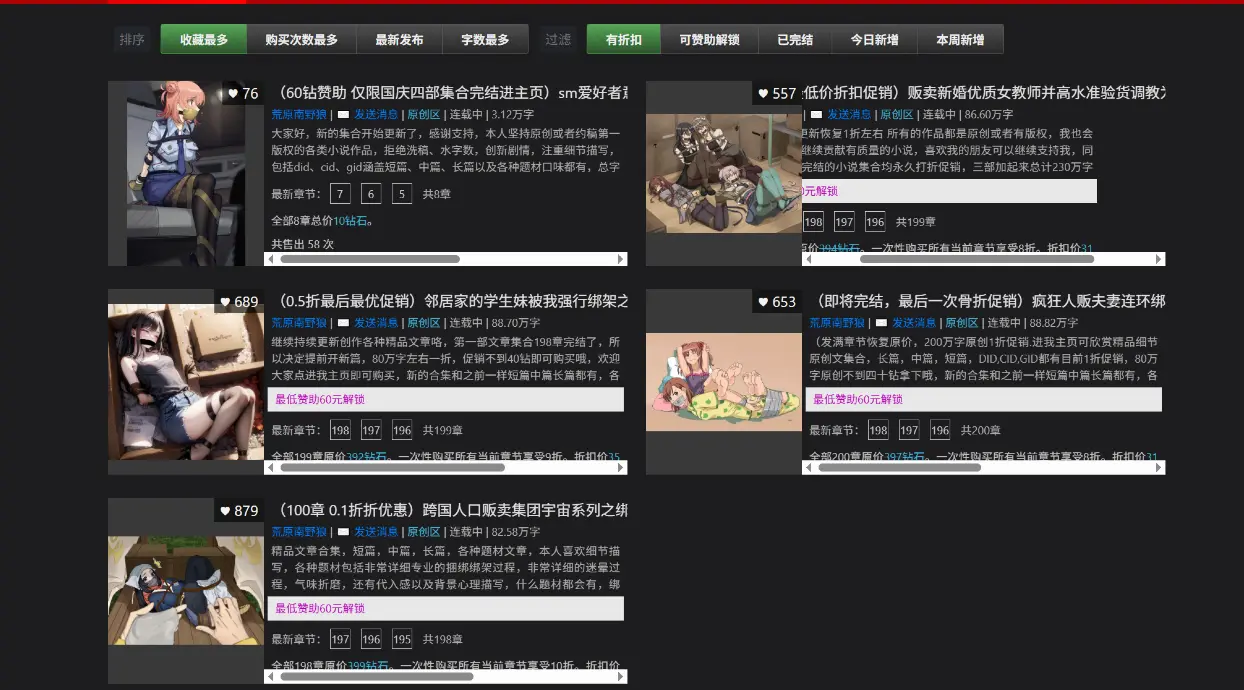
Task: Sort by 购买次数最多
Action: [x=301, y=40]
